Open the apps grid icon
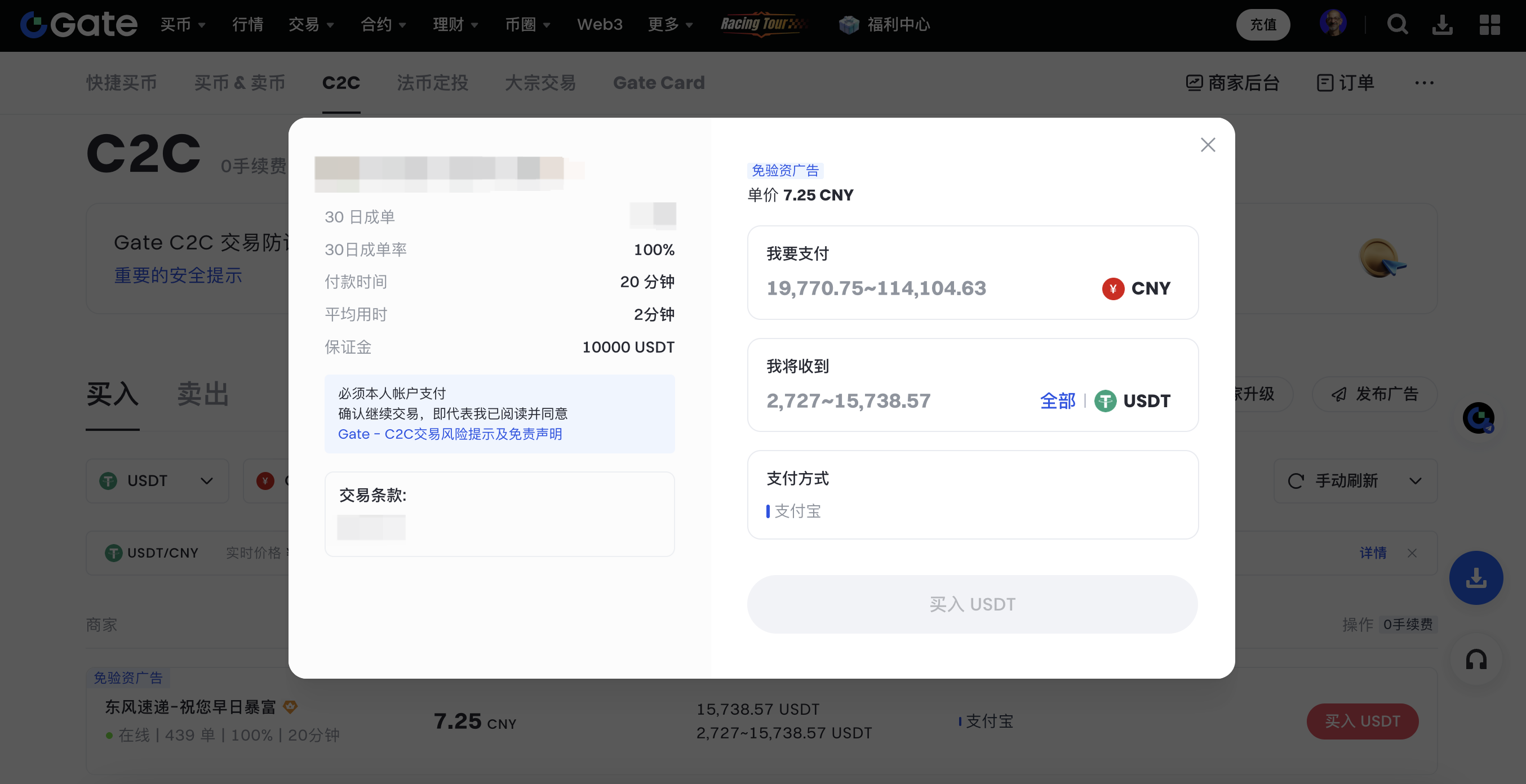 [x=1489, y=24]
